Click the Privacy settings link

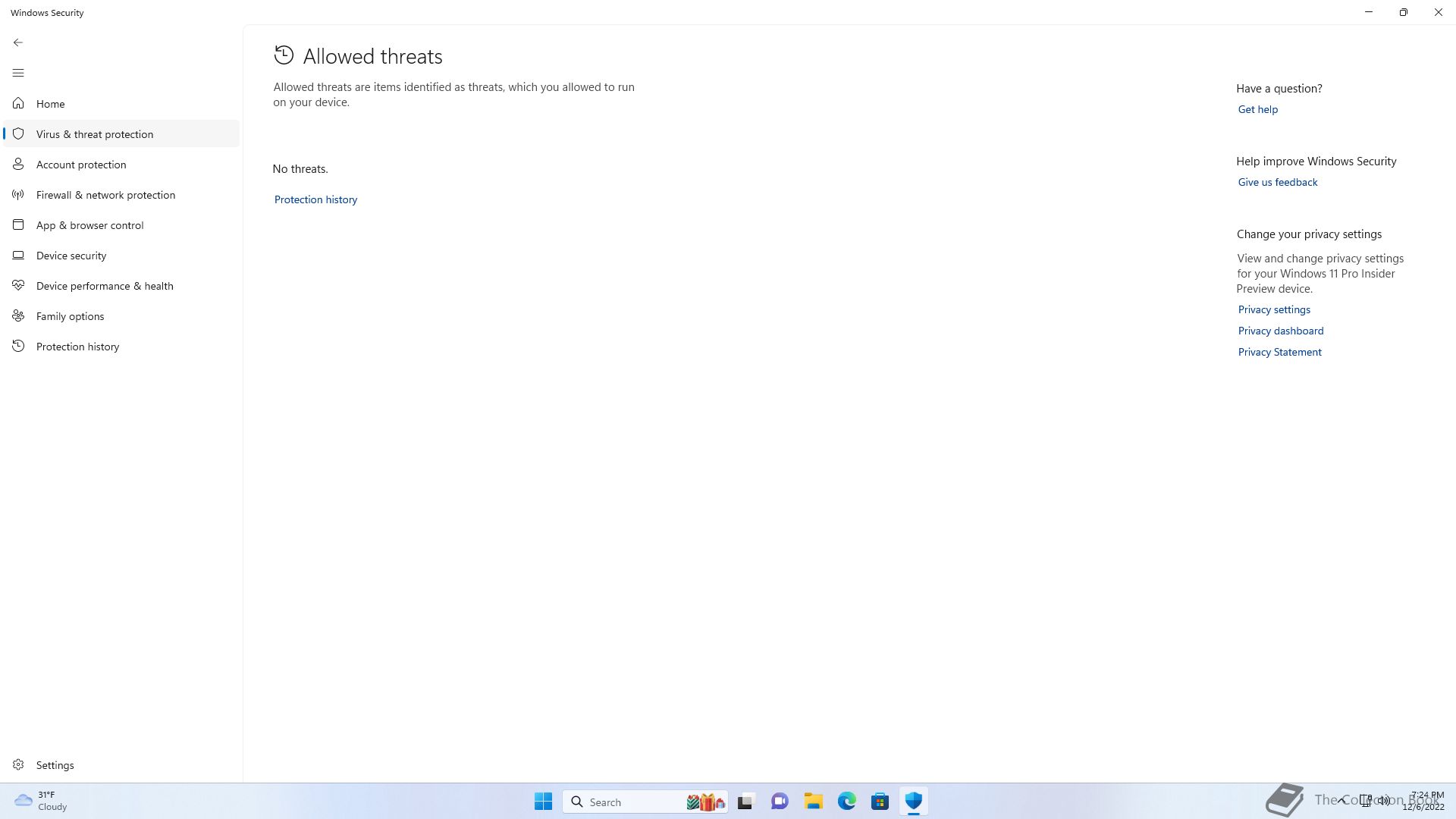1273,309
